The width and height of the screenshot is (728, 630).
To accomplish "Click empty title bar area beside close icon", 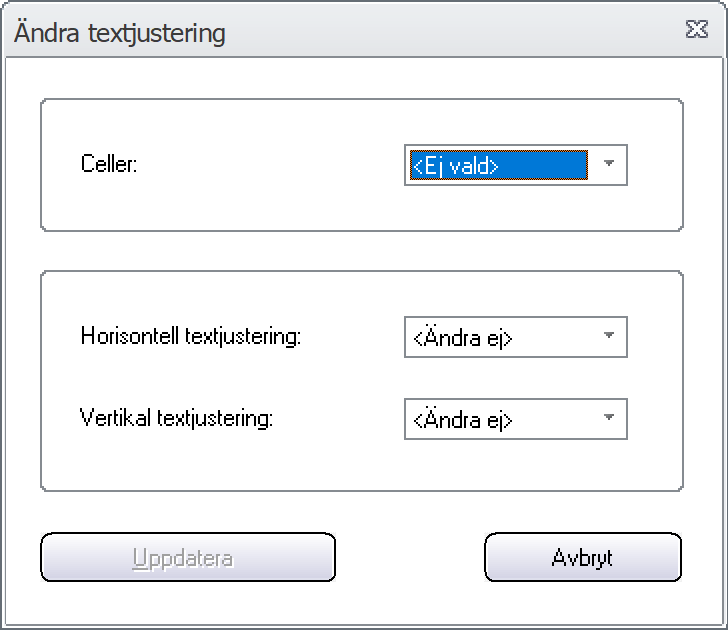I will click(455, 30).
